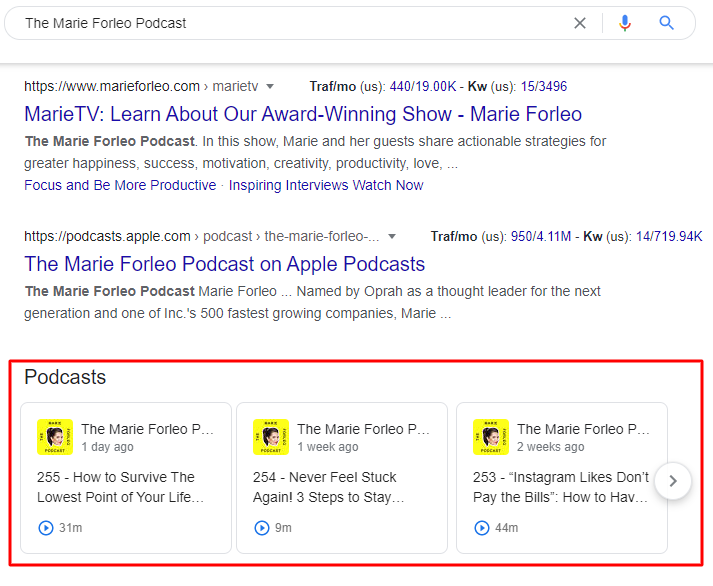Screen dimensions: 713x586
Task: Open episode 253 Instagram Likes Don't Pay the Bills
Action: (561, 487)
